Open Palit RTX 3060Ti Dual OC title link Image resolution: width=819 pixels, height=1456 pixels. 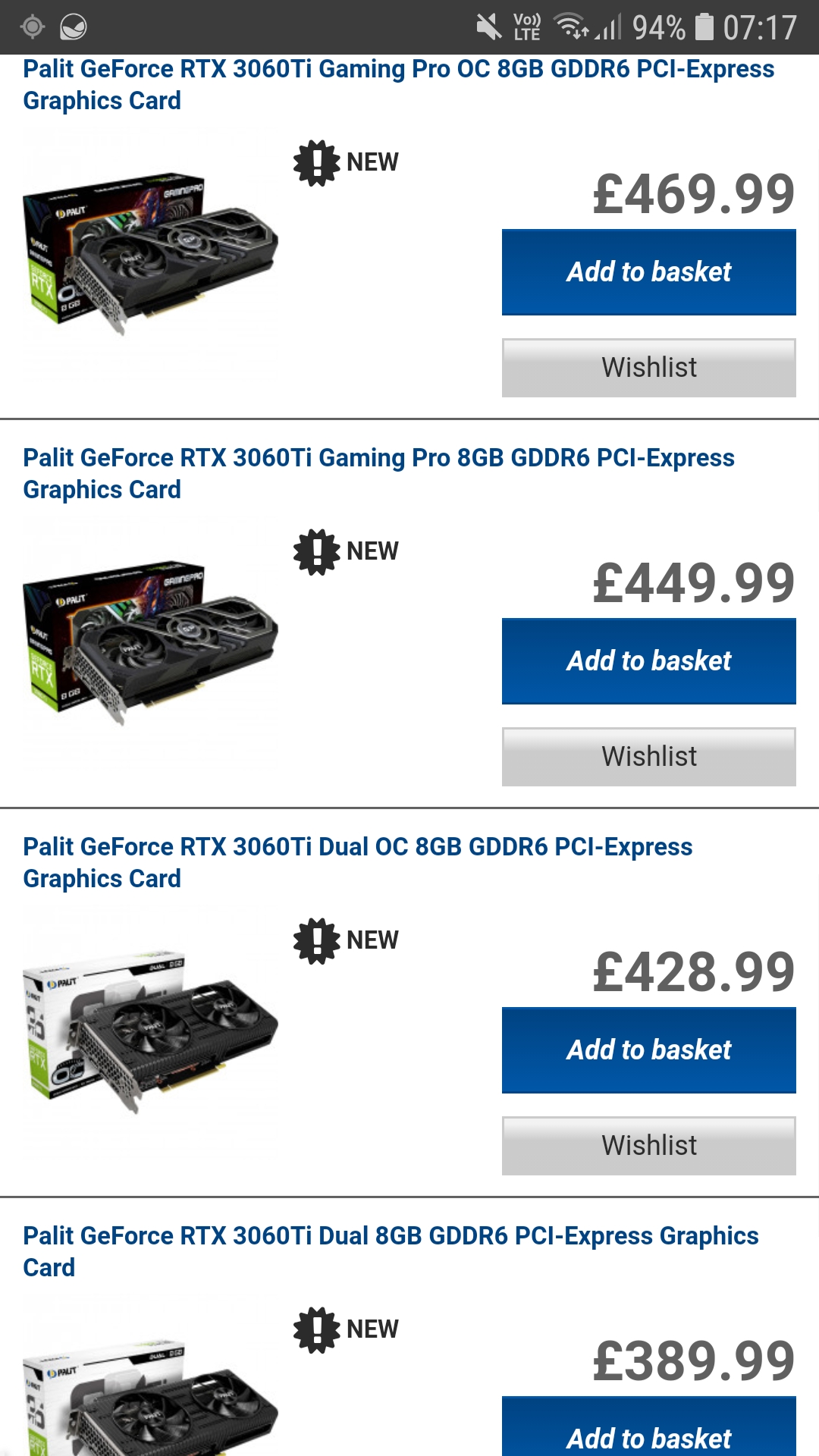(358, 862)
